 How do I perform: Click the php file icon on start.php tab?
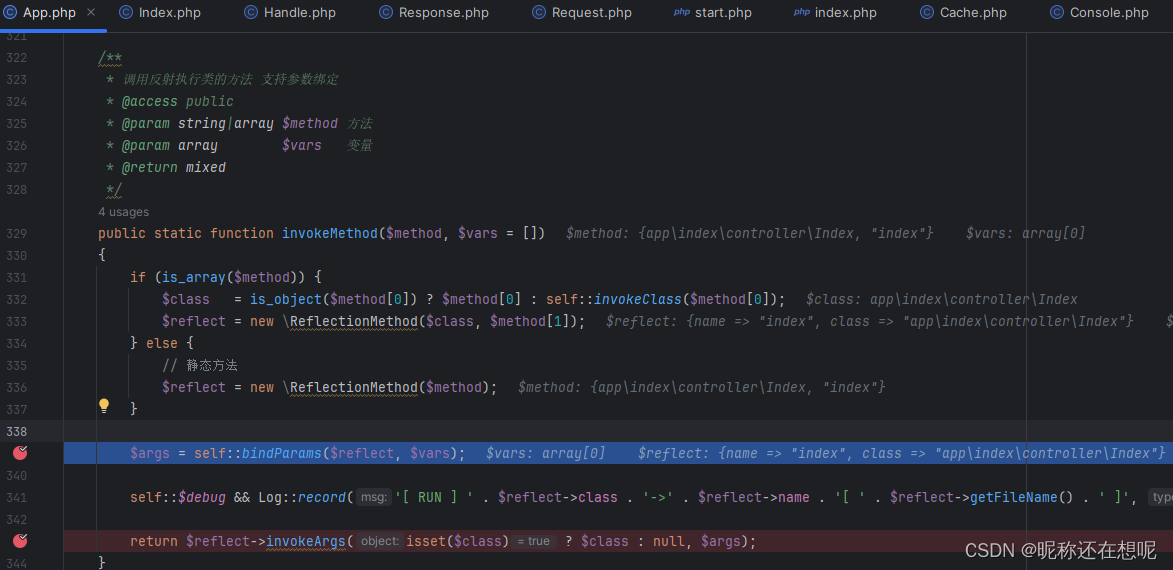tap(682, 13)
